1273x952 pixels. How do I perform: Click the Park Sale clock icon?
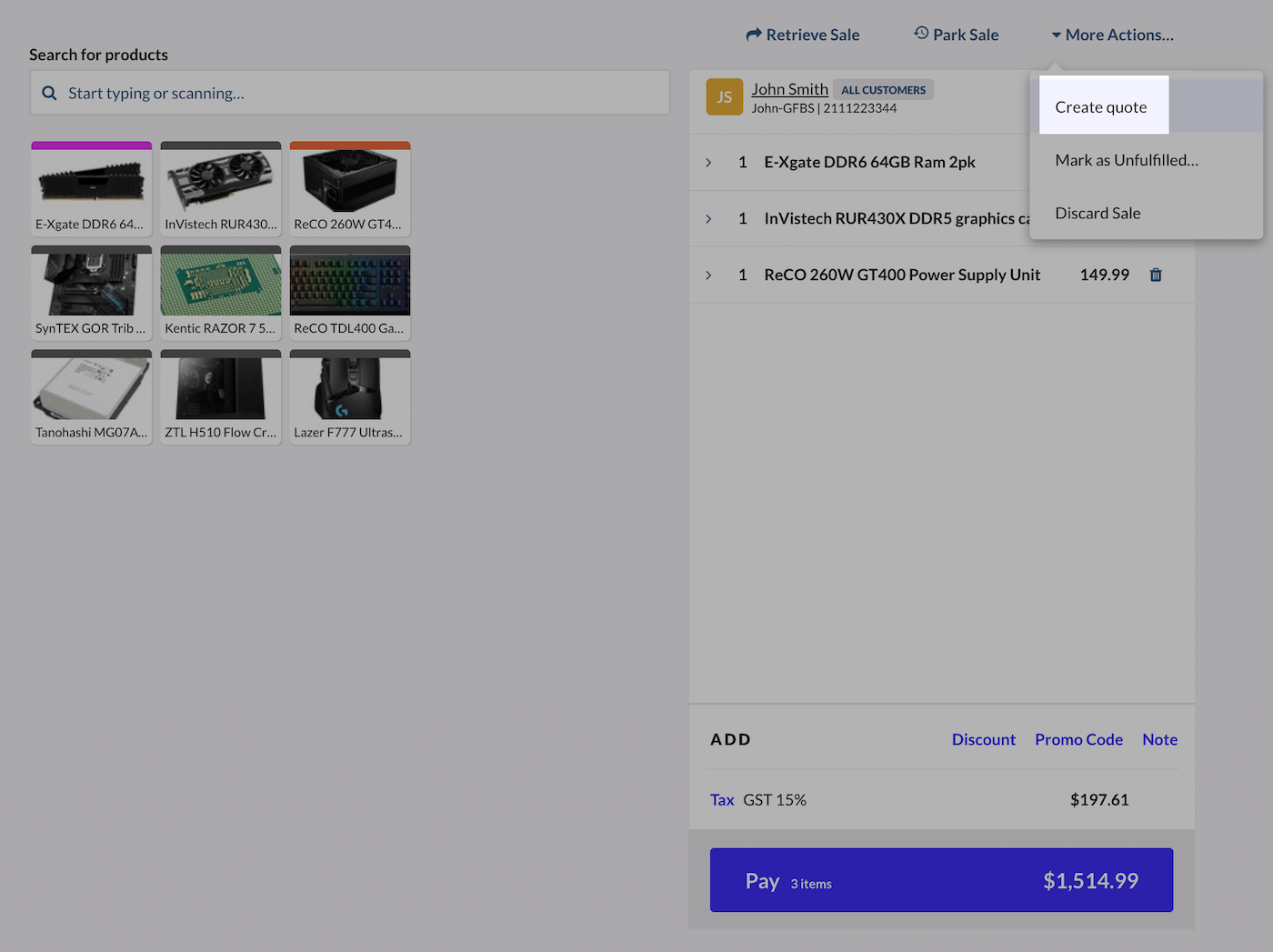point(921,34)
